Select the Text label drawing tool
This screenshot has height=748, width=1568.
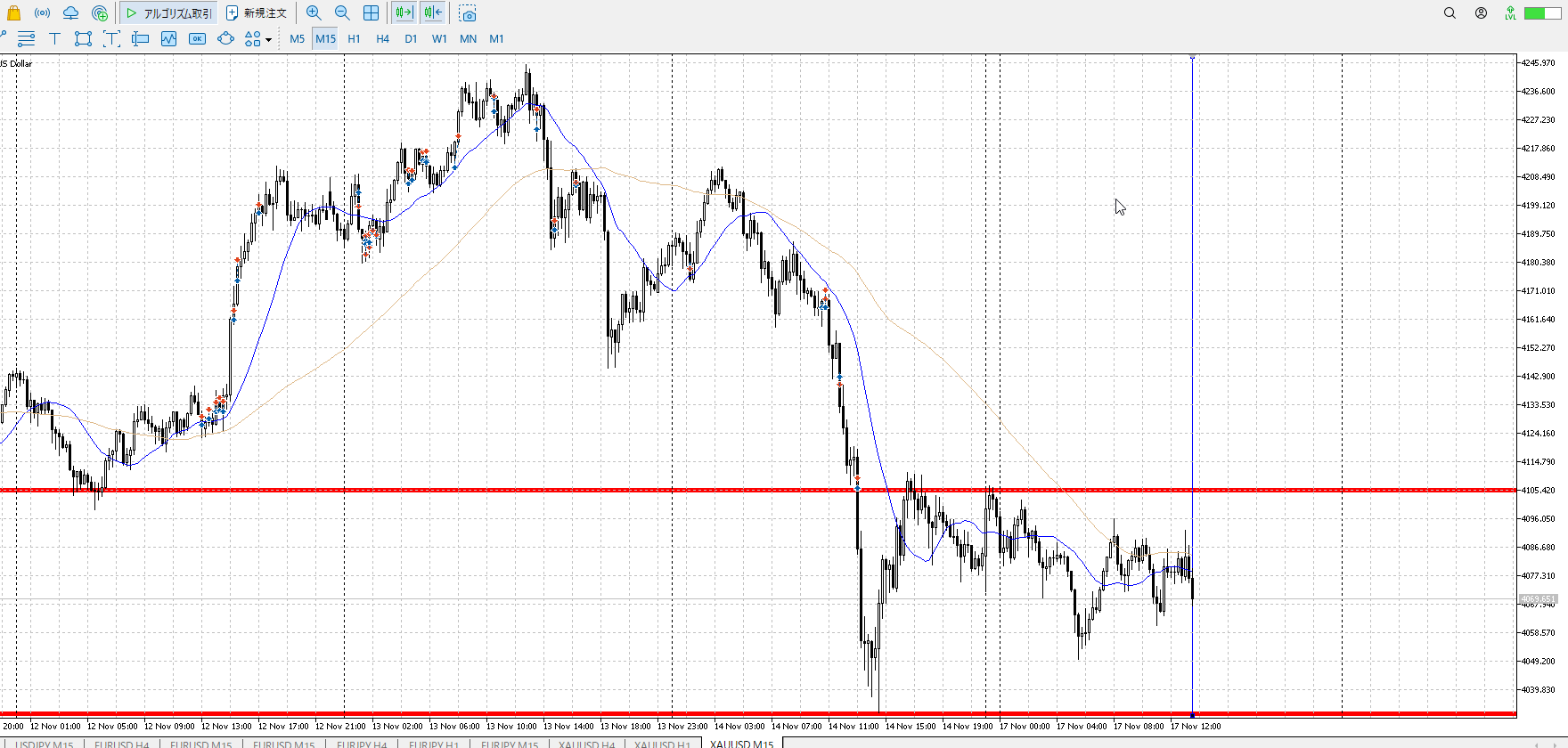(x=54, y=38)
